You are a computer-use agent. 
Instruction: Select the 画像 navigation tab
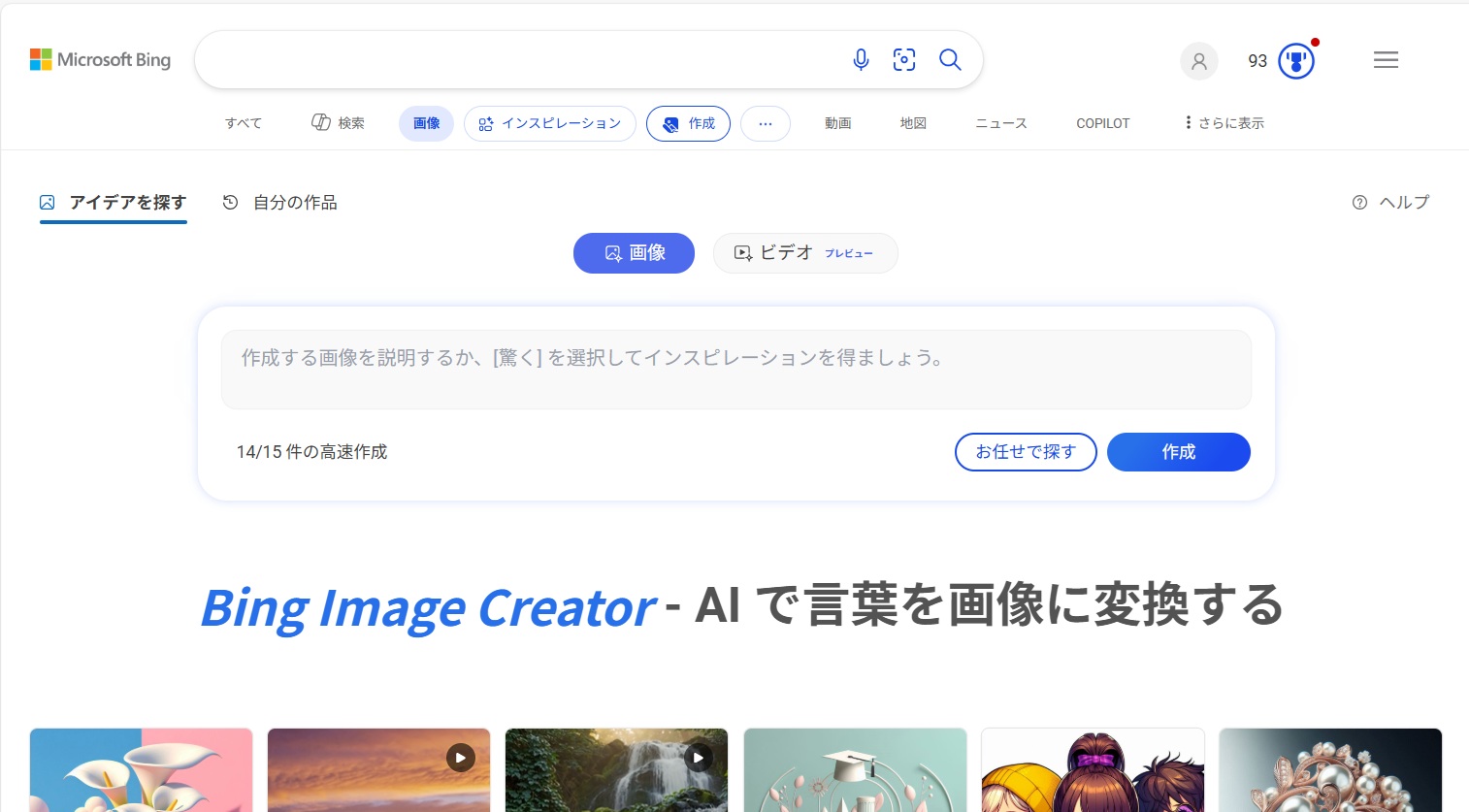click(x=426, y=123)
